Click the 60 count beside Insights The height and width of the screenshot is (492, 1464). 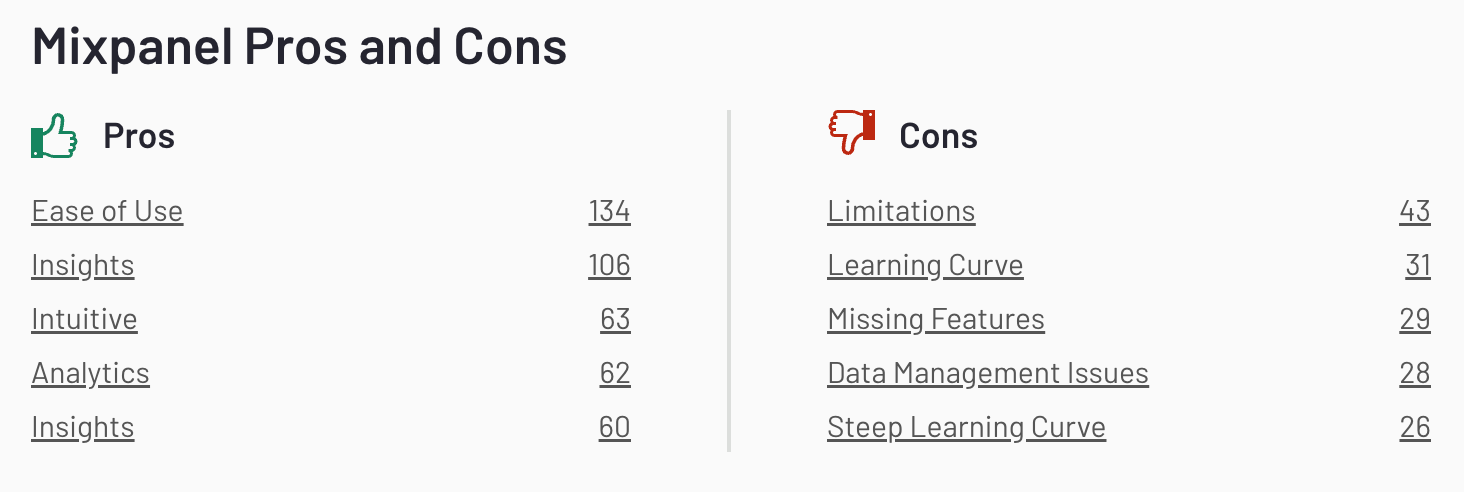615,428
